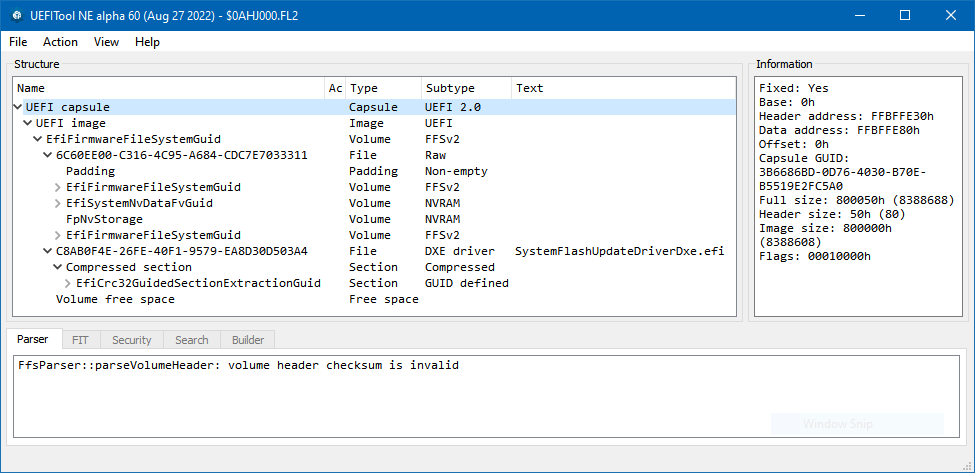Click the Data address line in Information
Viewport: 975px width, 473px height.
pyautogui.click(x=839, y=130)
